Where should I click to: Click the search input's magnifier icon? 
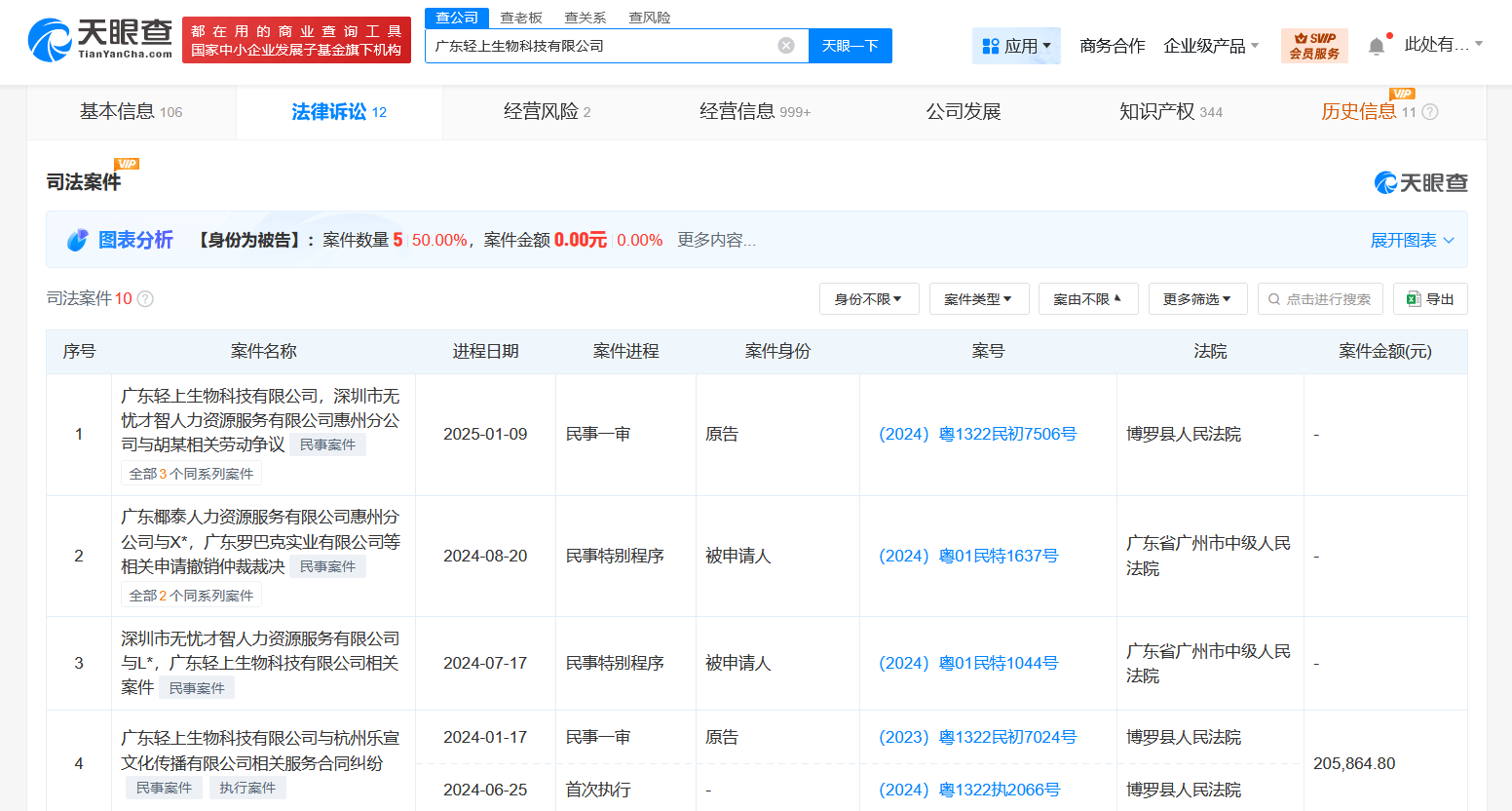pyautogui.click(x=1272, y=298)
